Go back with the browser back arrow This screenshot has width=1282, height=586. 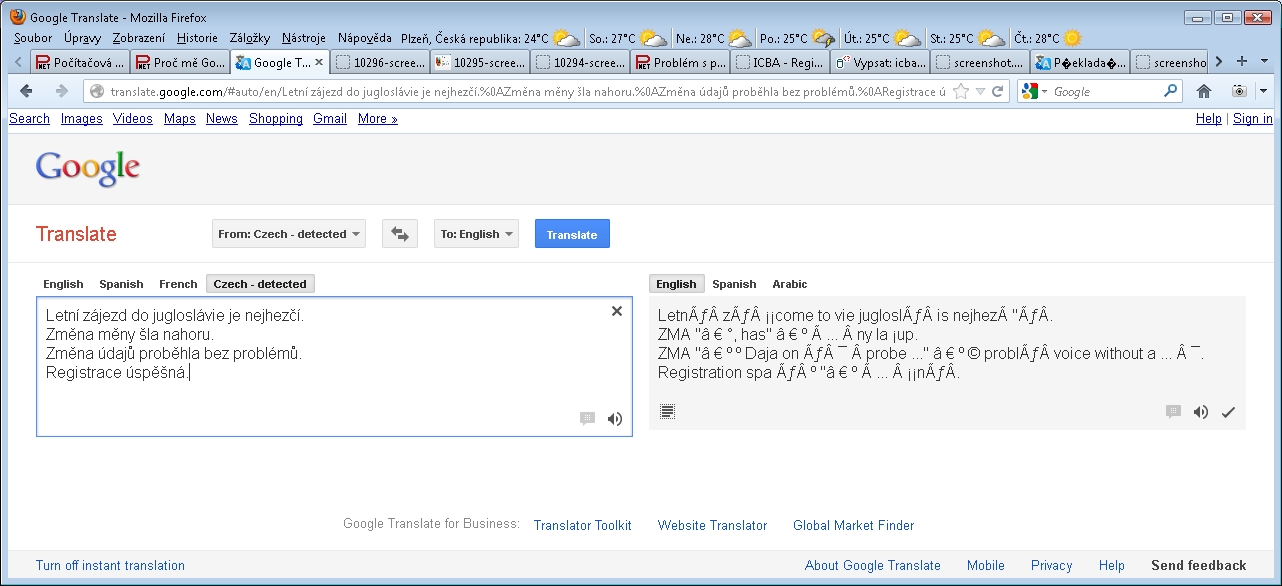click(x=27, y=91)
